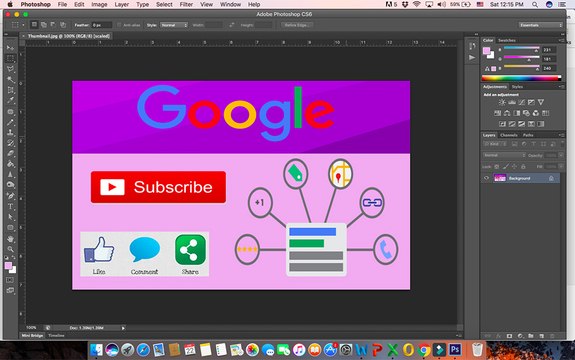The width and height of the screenshot is (575, 360).
Task: Open the Window menu
Action: 230,4
